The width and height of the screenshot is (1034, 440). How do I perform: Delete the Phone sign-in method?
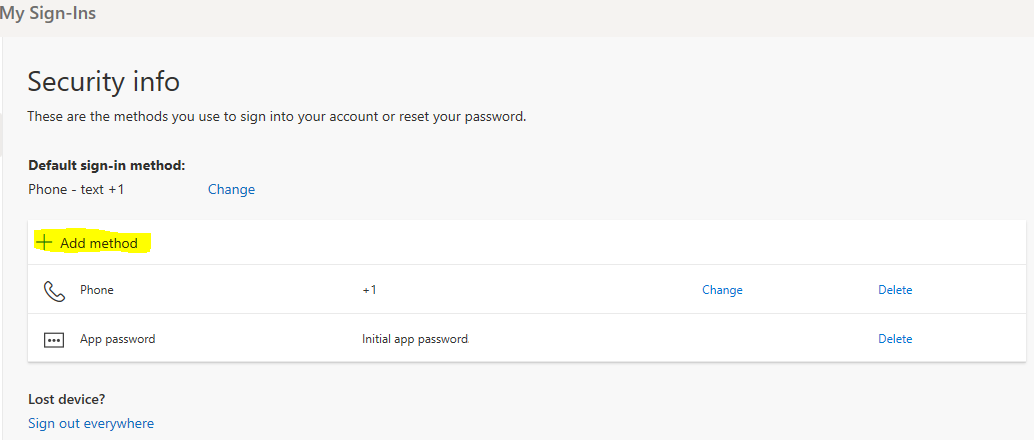pyautogui.click(x=895, y=290)
